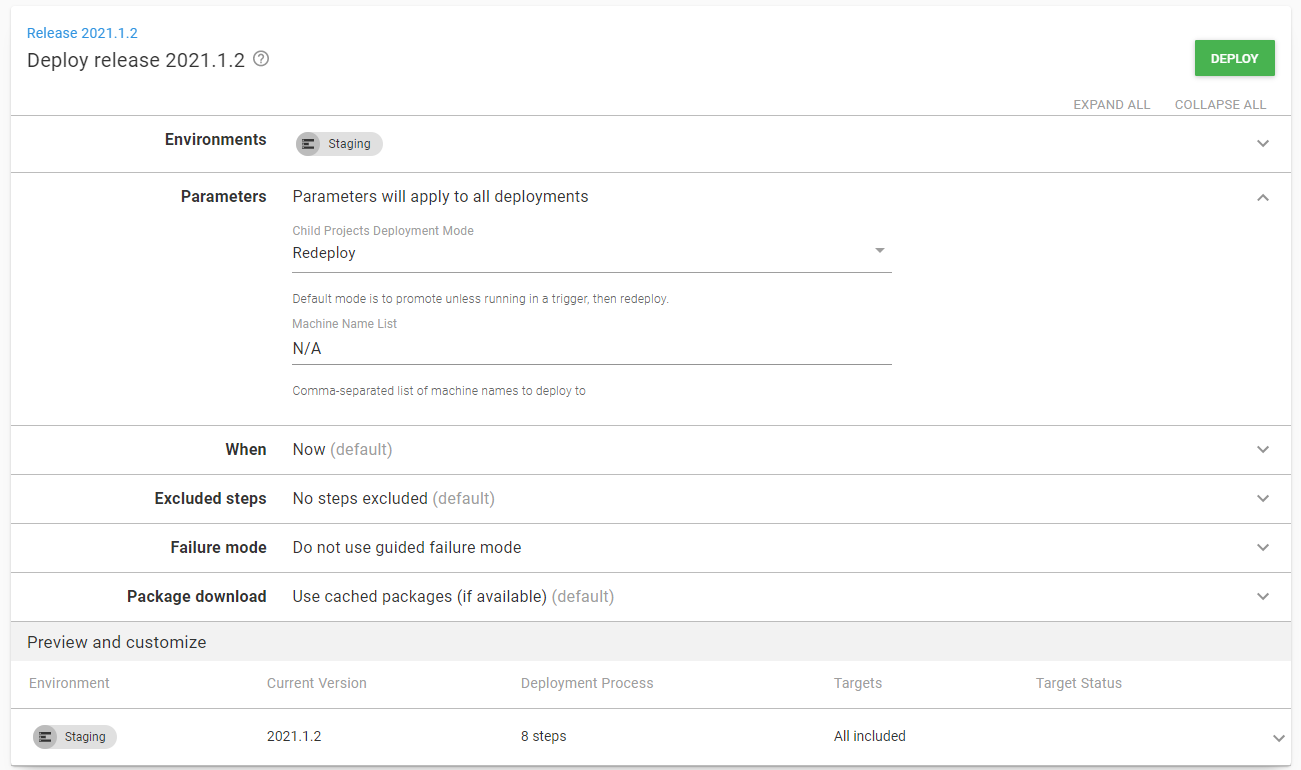
Task: Collapse the Parameters section
Action: tap(1262, 197)
